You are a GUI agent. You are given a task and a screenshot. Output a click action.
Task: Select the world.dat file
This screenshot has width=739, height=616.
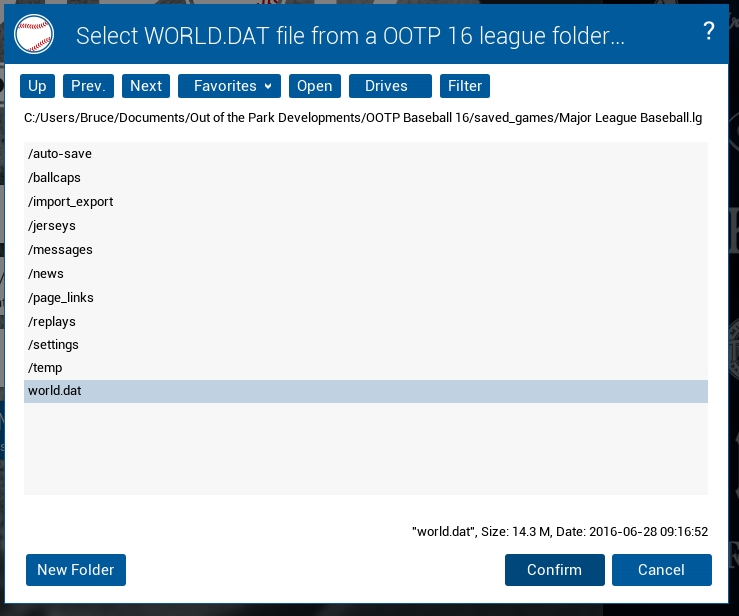click(55, 391)
